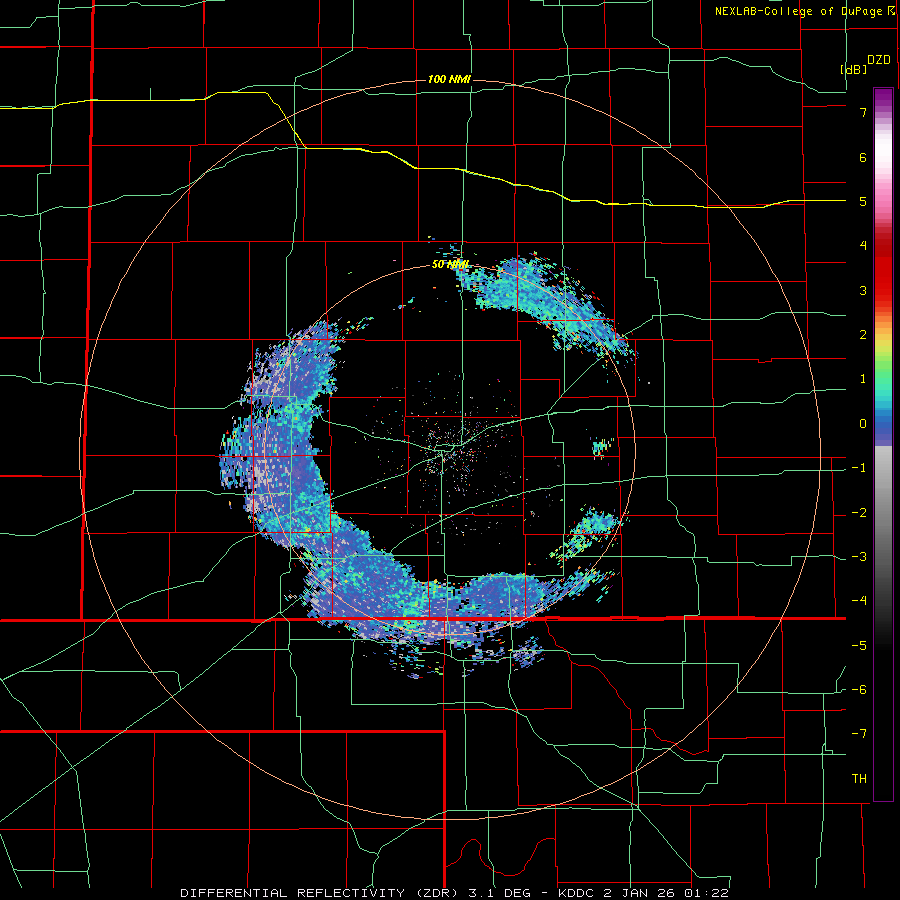The width and height of the screenshot is (900, 900).
Task: Click the DZD legend title
Action: (x=879, y=60)
